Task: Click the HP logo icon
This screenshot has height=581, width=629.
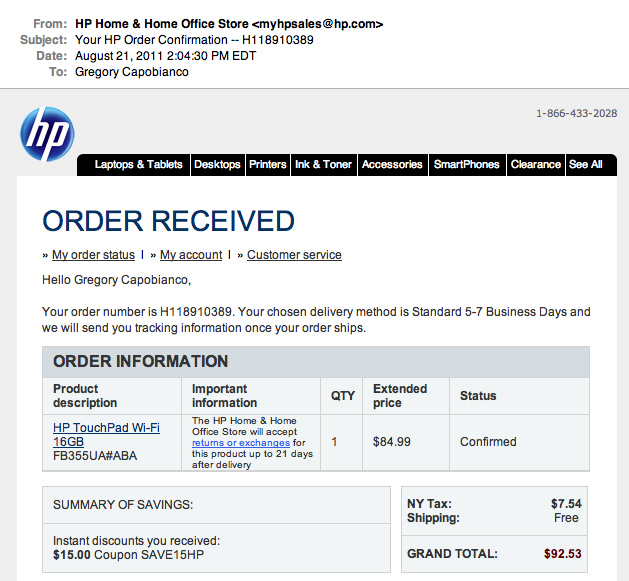Action: [x=47, y=134]
